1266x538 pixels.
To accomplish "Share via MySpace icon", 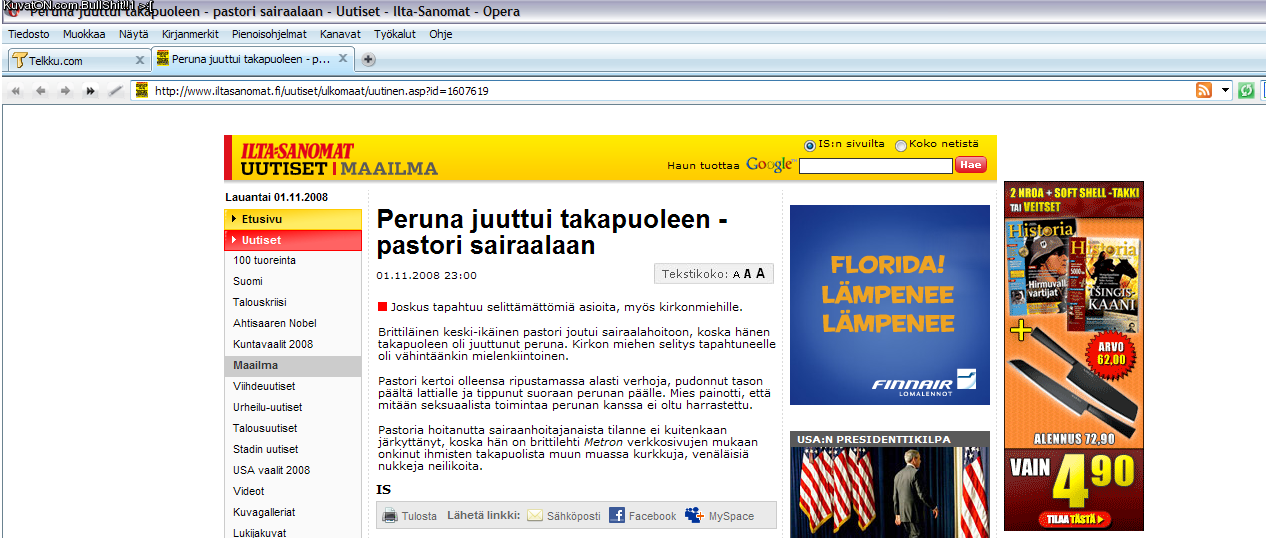I will coord(694,516).
